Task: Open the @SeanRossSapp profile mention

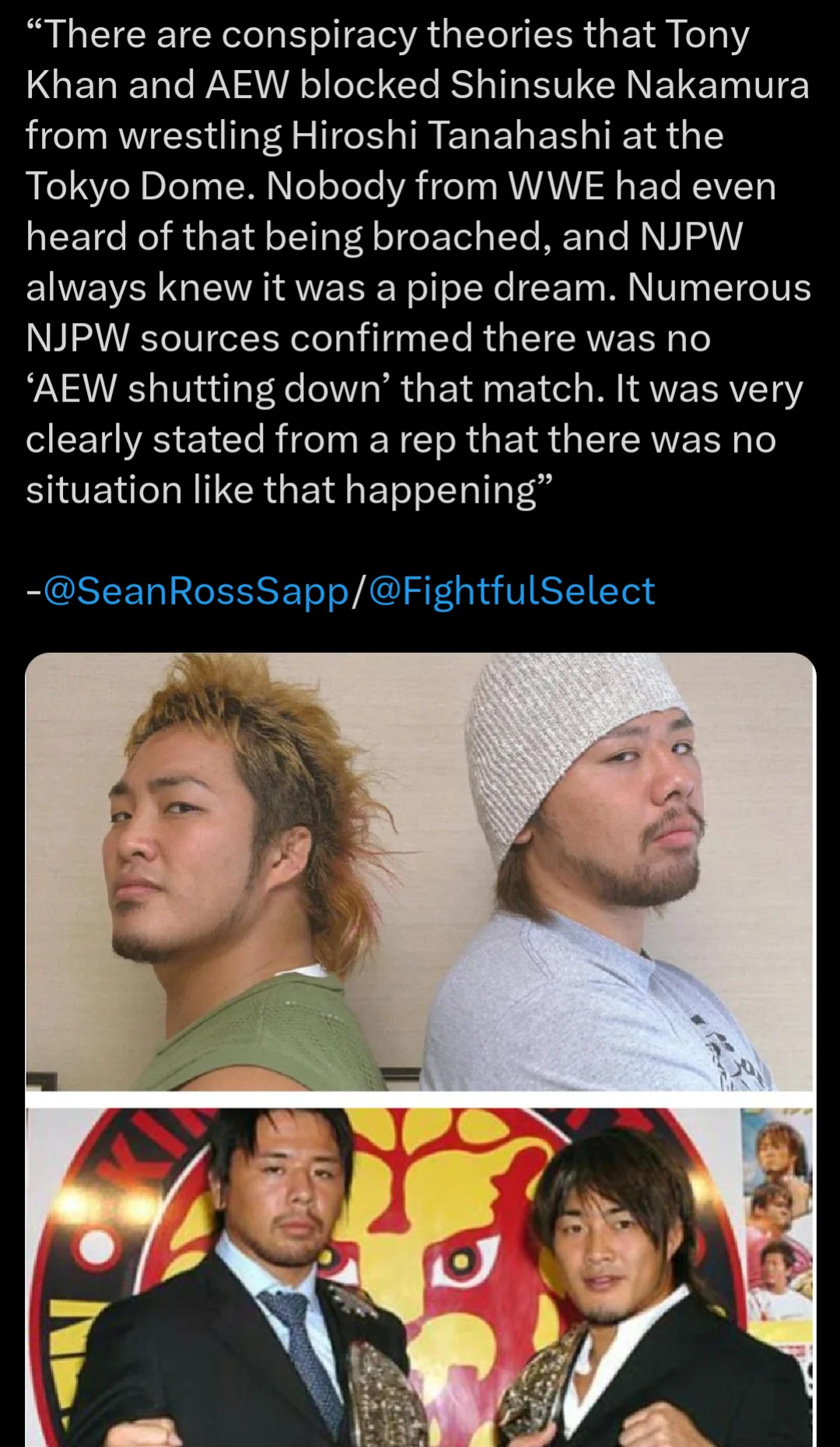Action: point(196,591)
